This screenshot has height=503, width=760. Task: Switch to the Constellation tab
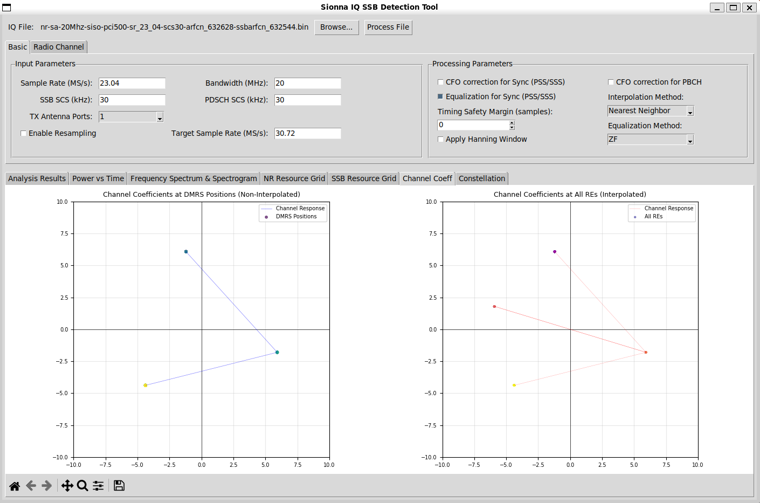(x=482, y=179)
